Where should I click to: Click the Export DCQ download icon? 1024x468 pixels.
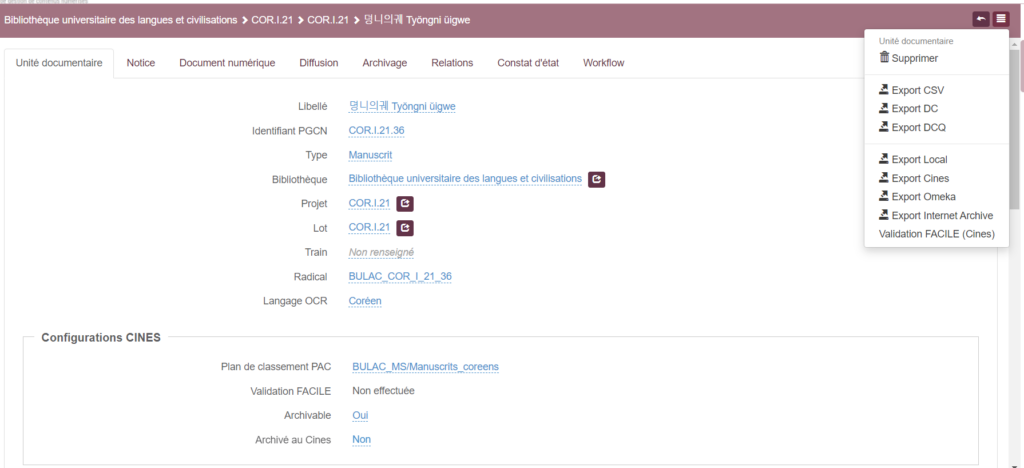click(884, 127)
